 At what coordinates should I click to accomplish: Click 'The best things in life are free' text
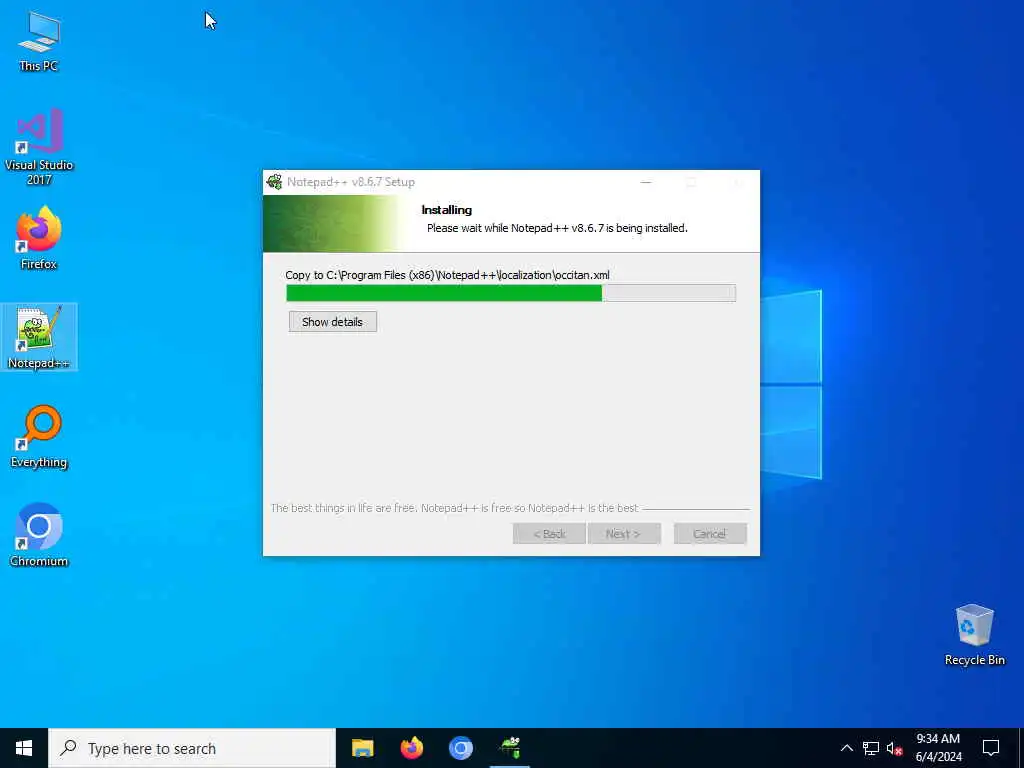point(454,507)
